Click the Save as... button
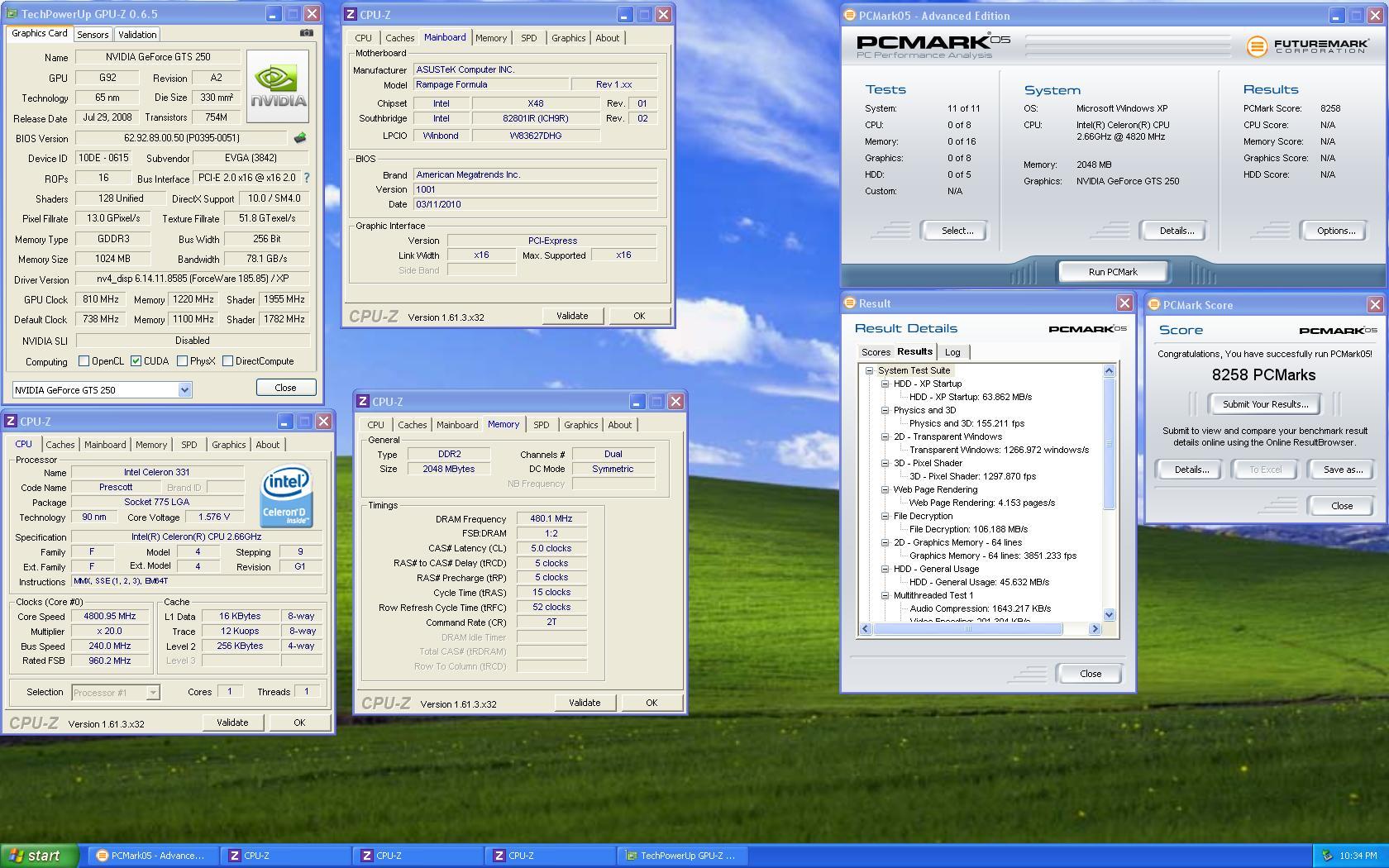1389x868 pixels. (1343, 470)
